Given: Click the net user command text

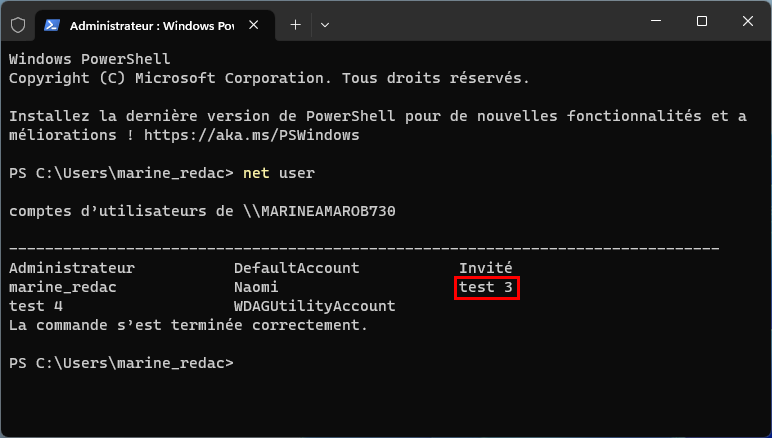Looking at the screenshot, I should click(x=279, y=173).
